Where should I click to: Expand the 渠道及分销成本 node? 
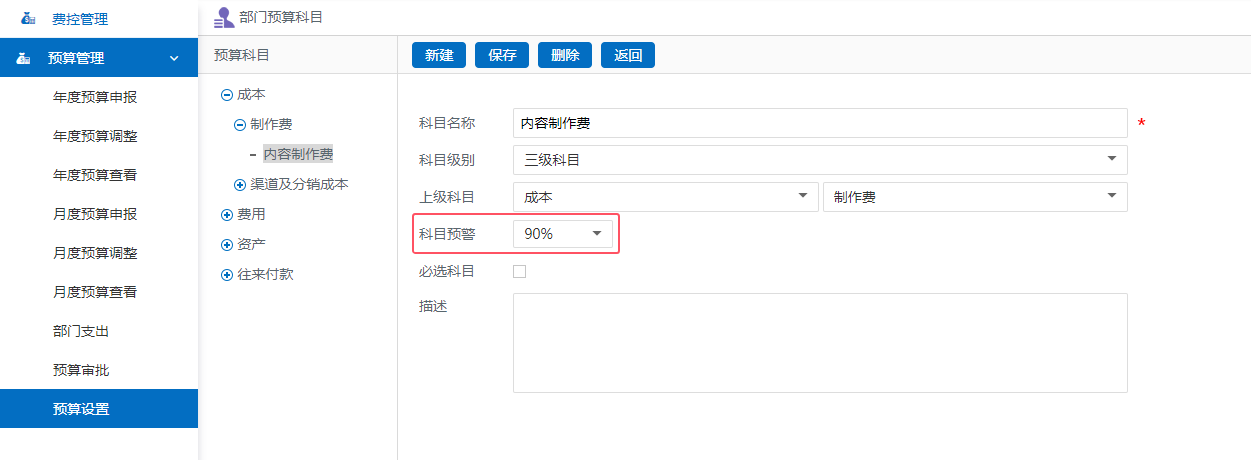[x=239, y=184]
